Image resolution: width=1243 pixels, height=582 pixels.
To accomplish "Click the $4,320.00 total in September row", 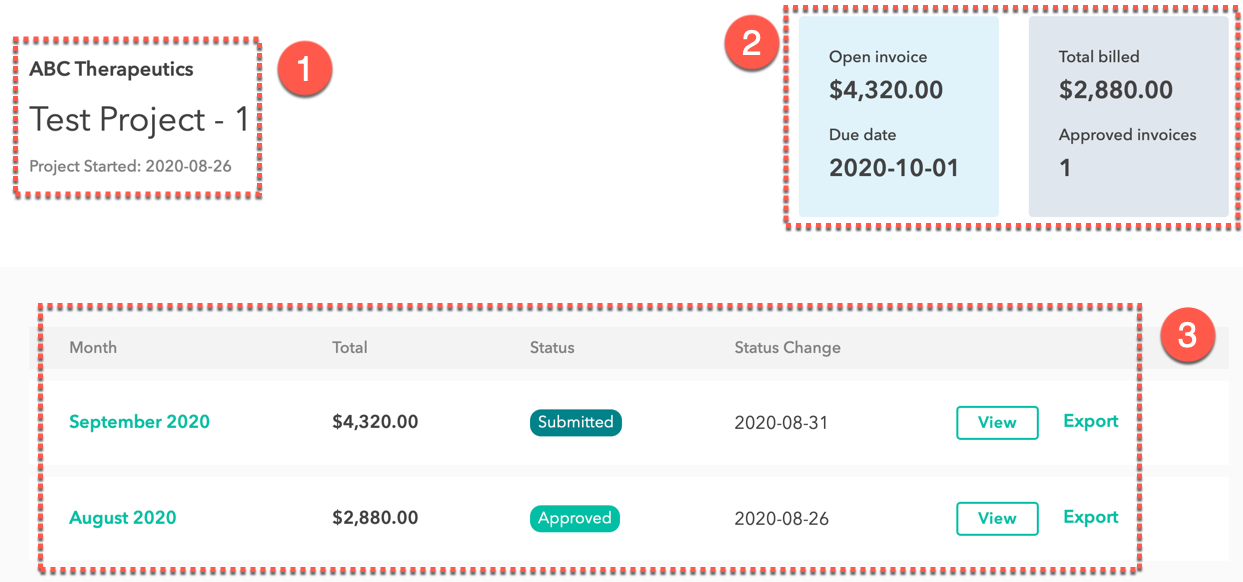I will (x=375, y=422).
